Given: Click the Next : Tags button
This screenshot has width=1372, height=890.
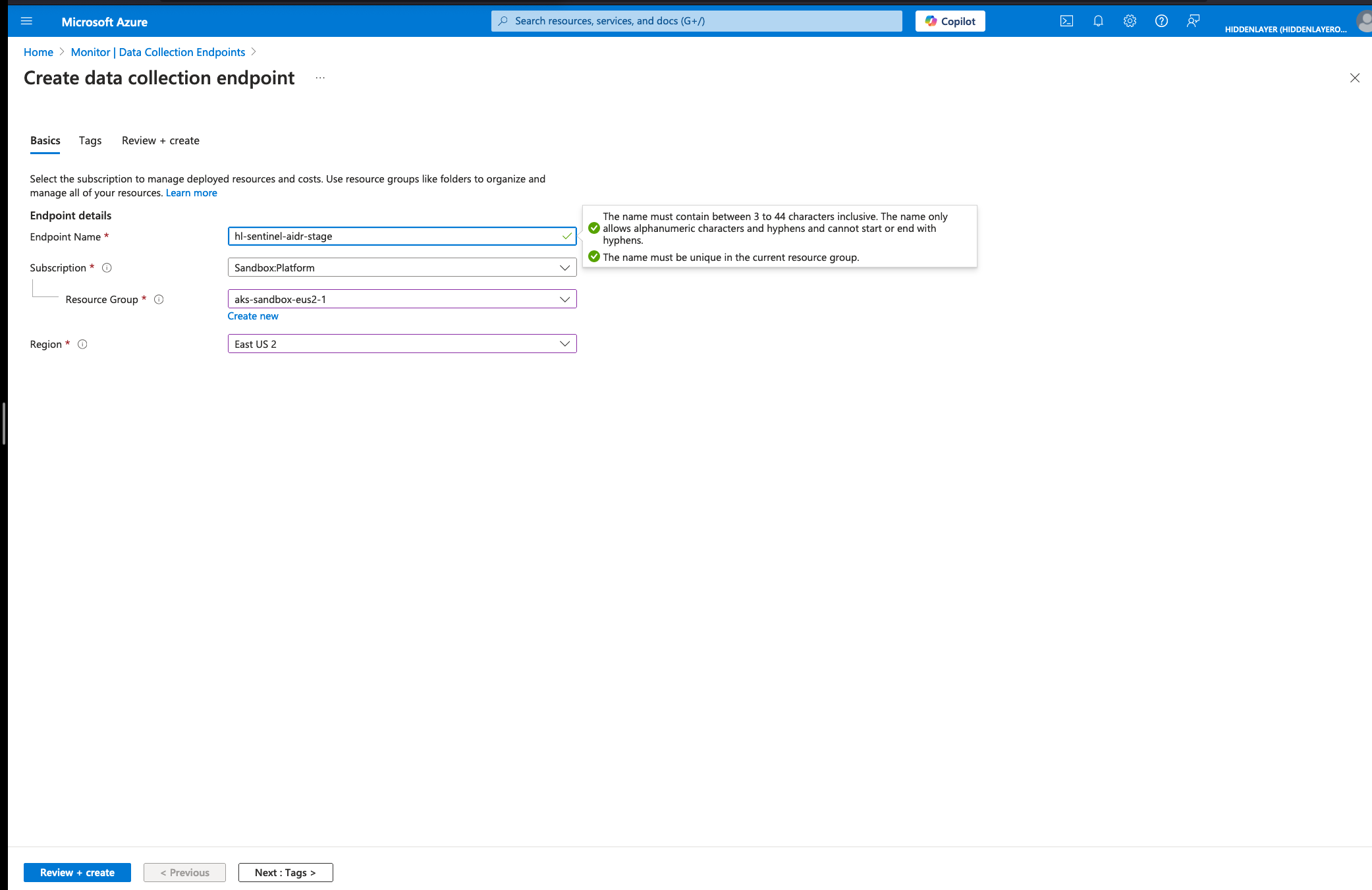Looking at the screenshot, I should click(285, 872).
